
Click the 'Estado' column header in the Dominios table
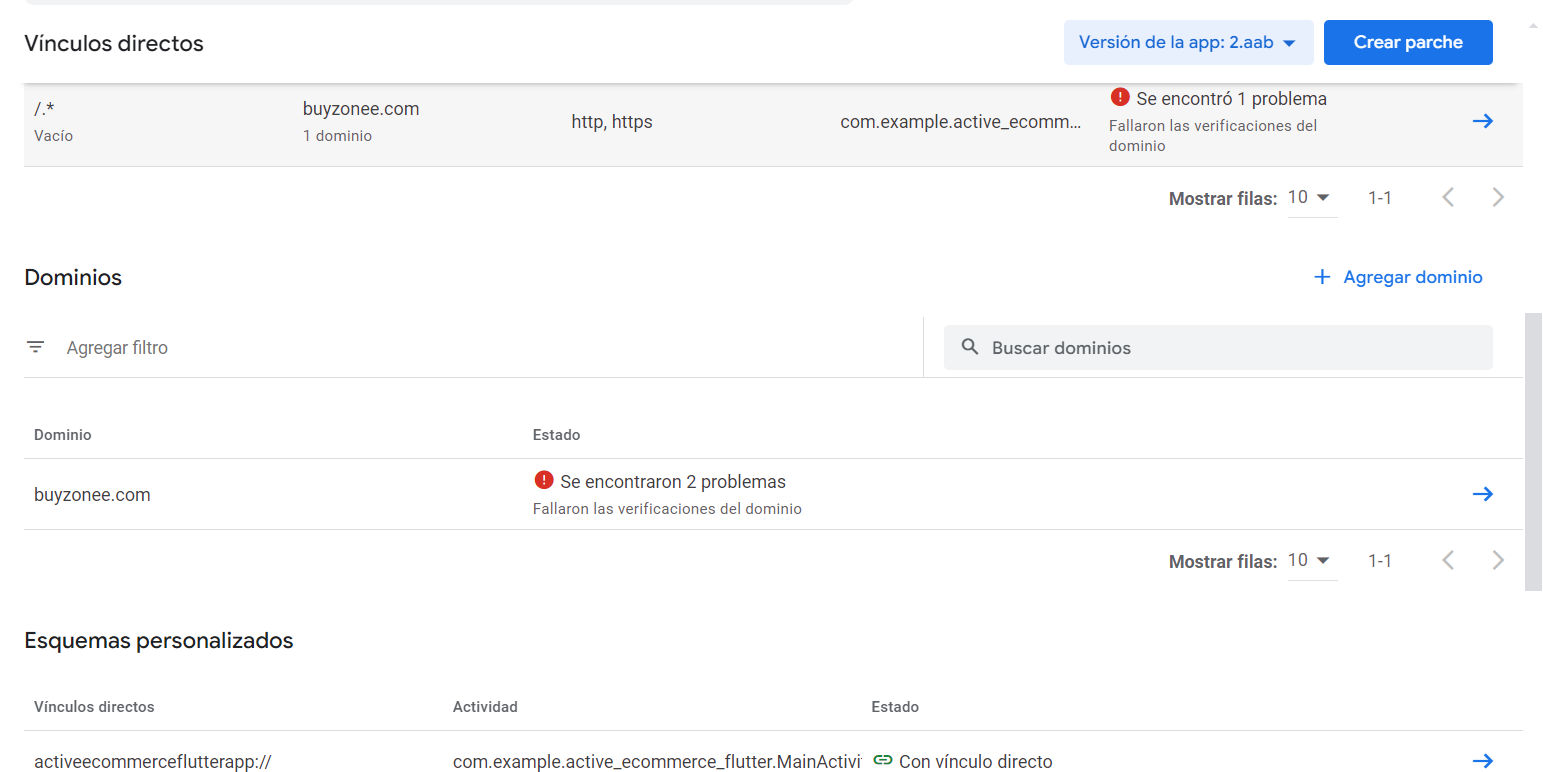pos(557,435)
